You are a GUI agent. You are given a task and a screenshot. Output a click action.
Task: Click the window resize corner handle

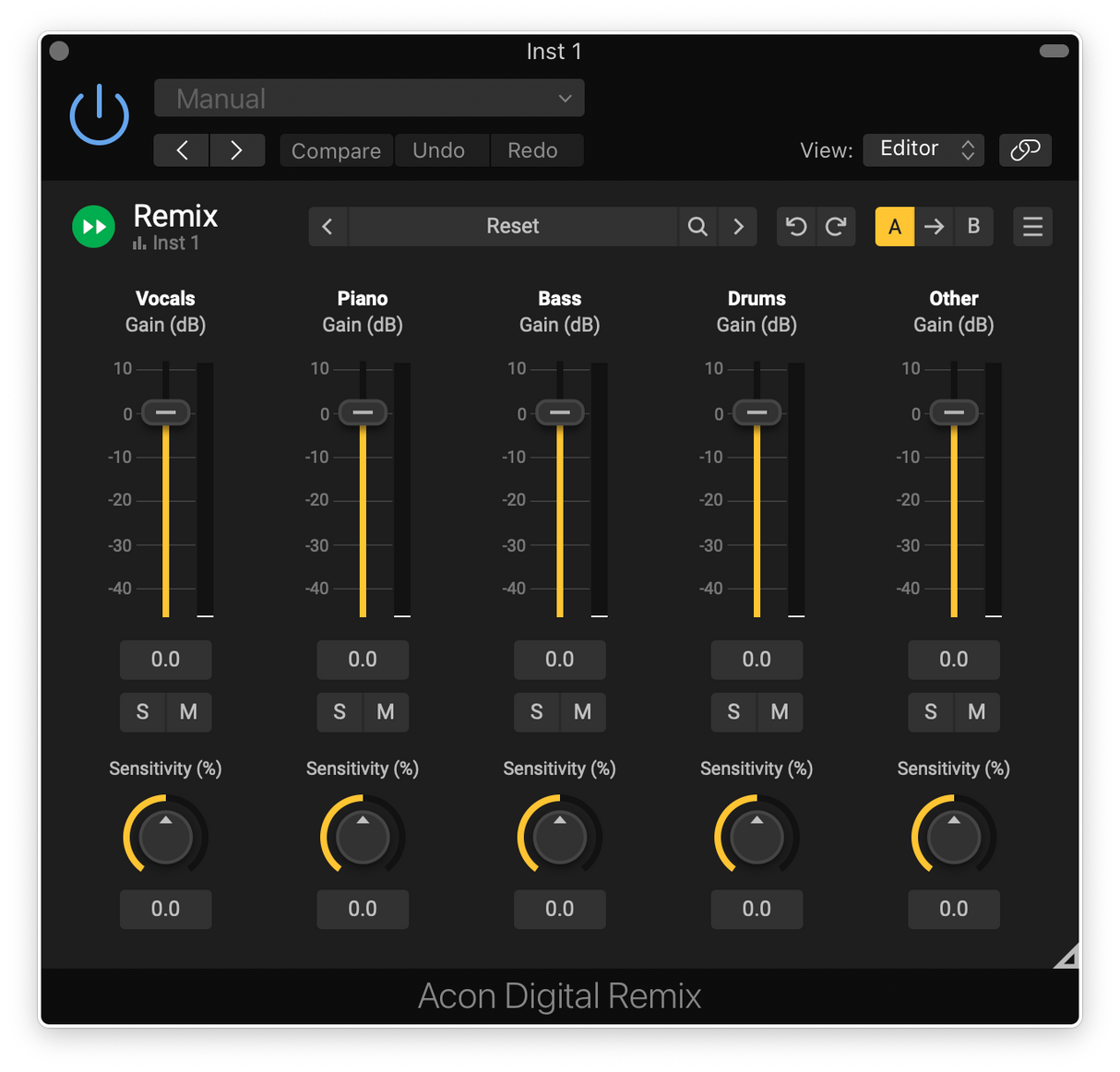point(1067,957)
